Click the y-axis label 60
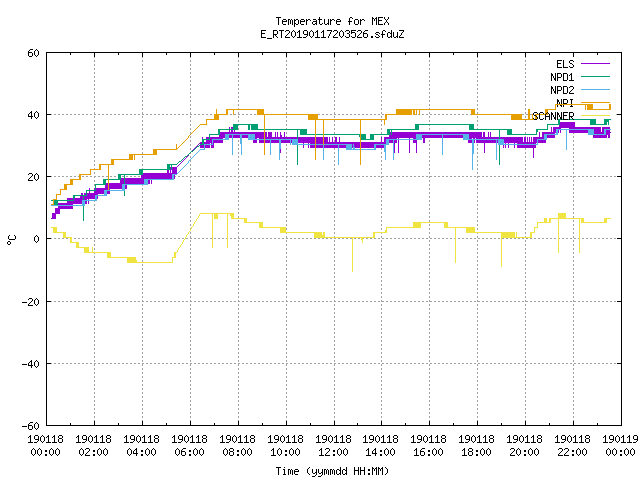640x480 pixels. (33, 53)
